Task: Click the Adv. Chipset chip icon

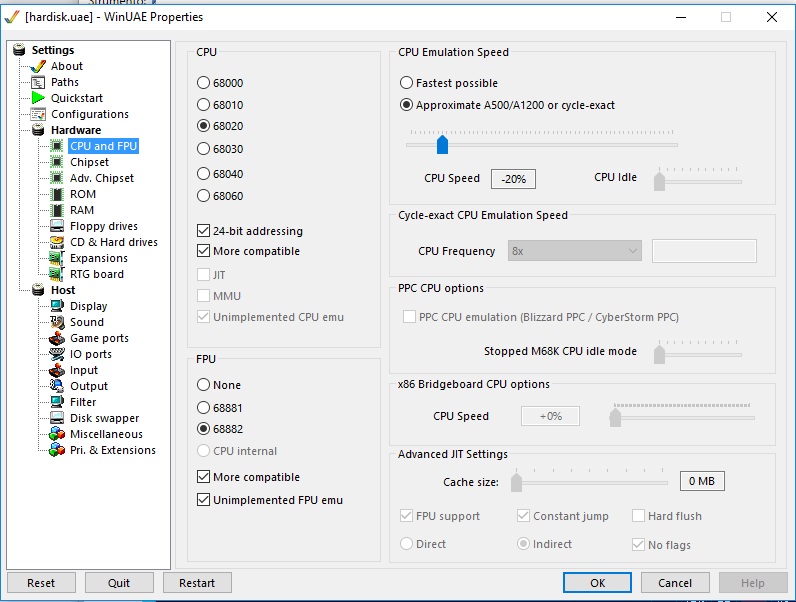Action: pos(57,178)
